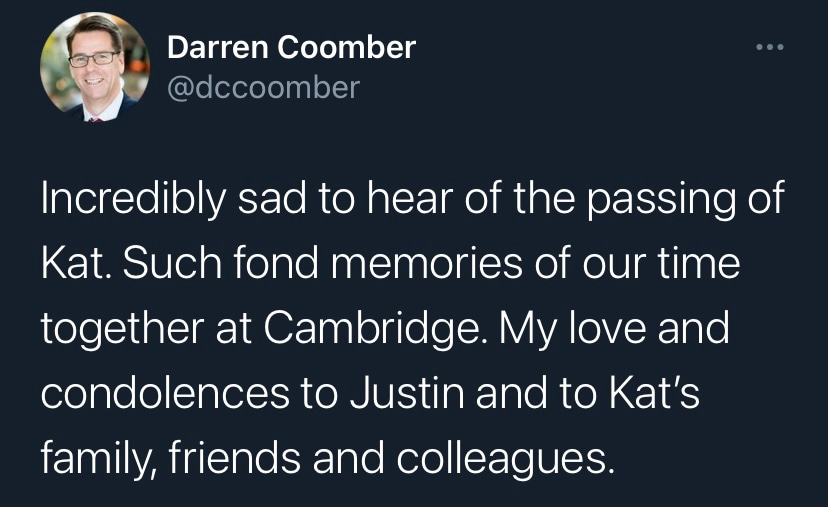The height and width of the screenshot is (507, 828).
Task: Tap Darren Coomber's profile photo
Action: click(x=94, y=68)
